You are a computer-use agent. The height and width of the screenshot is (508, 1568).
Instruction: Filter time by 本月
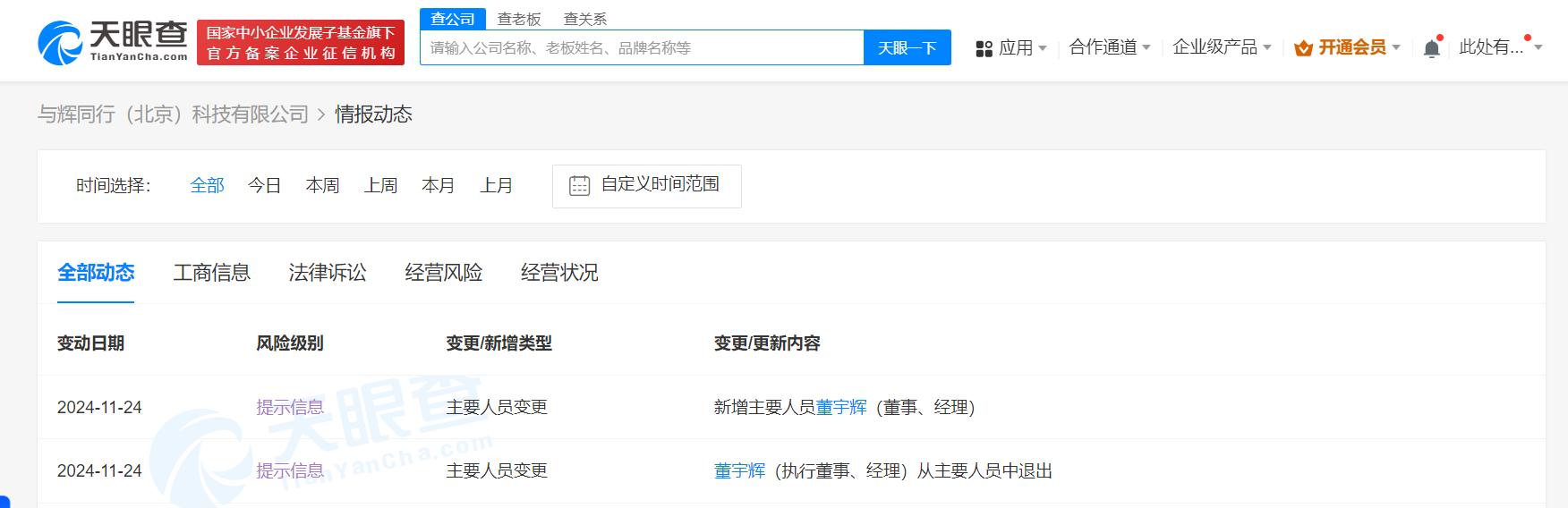[439, 185]
